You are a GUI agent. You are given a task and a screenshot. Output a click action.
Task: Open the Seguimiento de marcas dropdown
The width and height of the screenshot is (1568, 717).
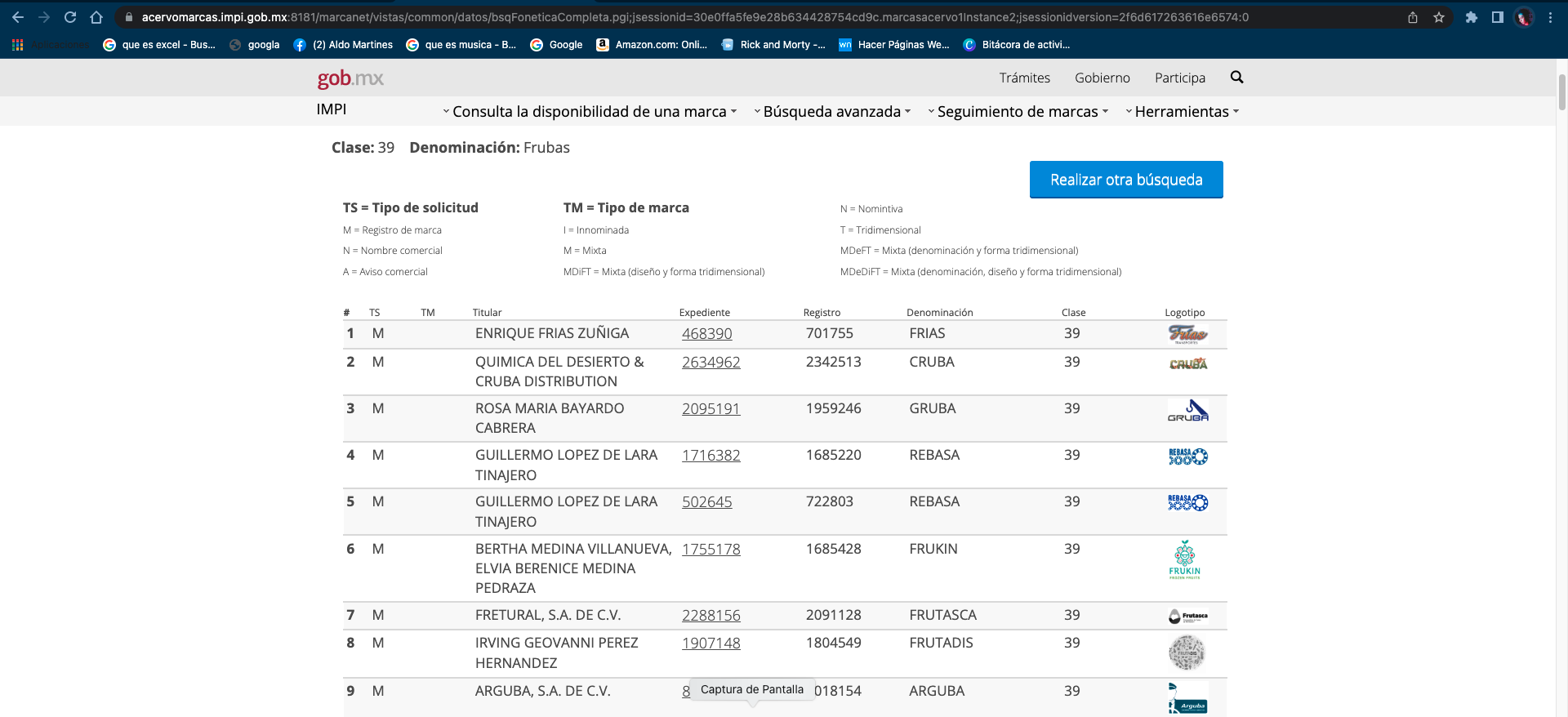1018,112
